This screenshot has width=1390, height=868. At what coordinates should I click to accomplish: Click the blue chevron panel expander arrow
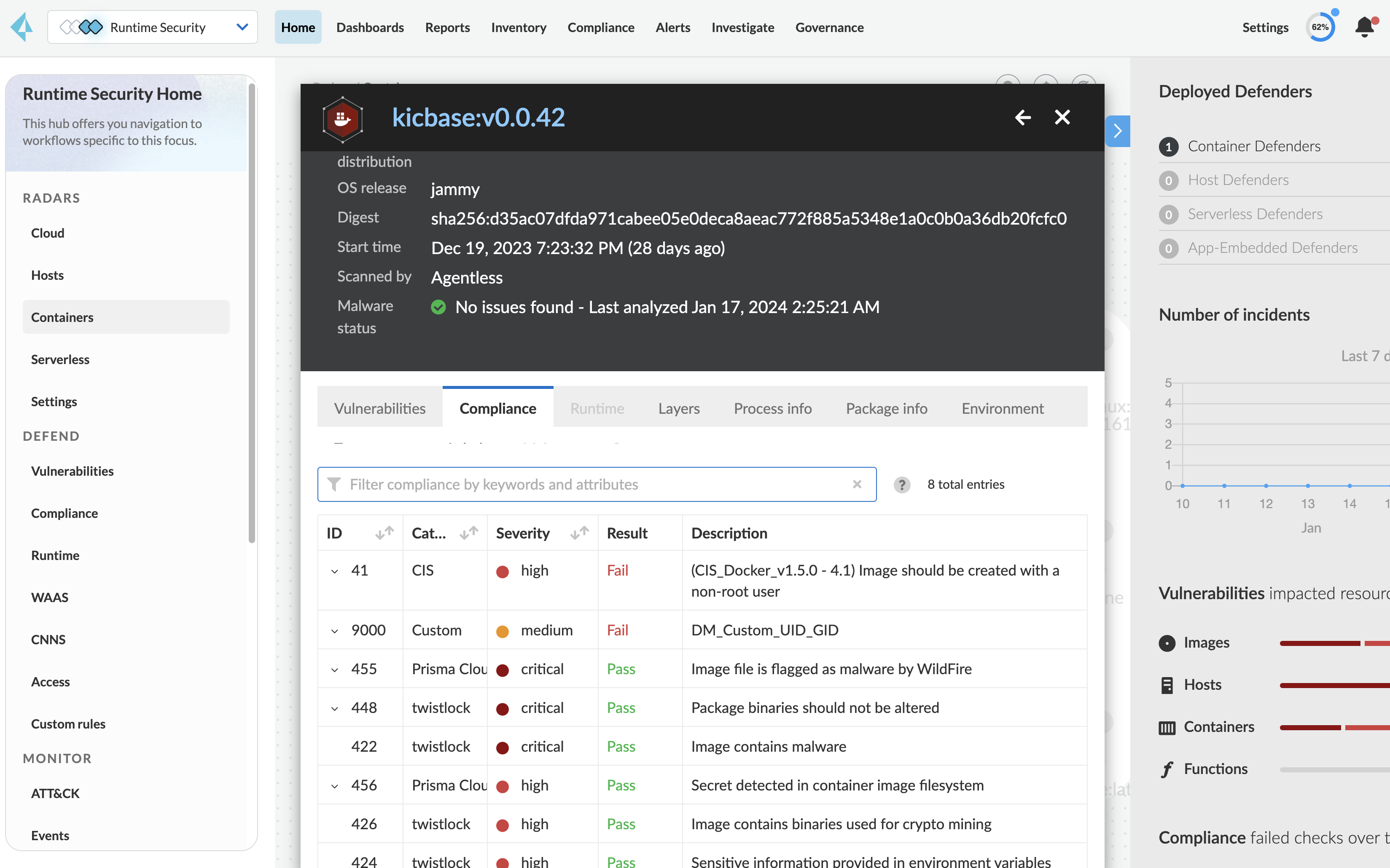coord(1117,130)
